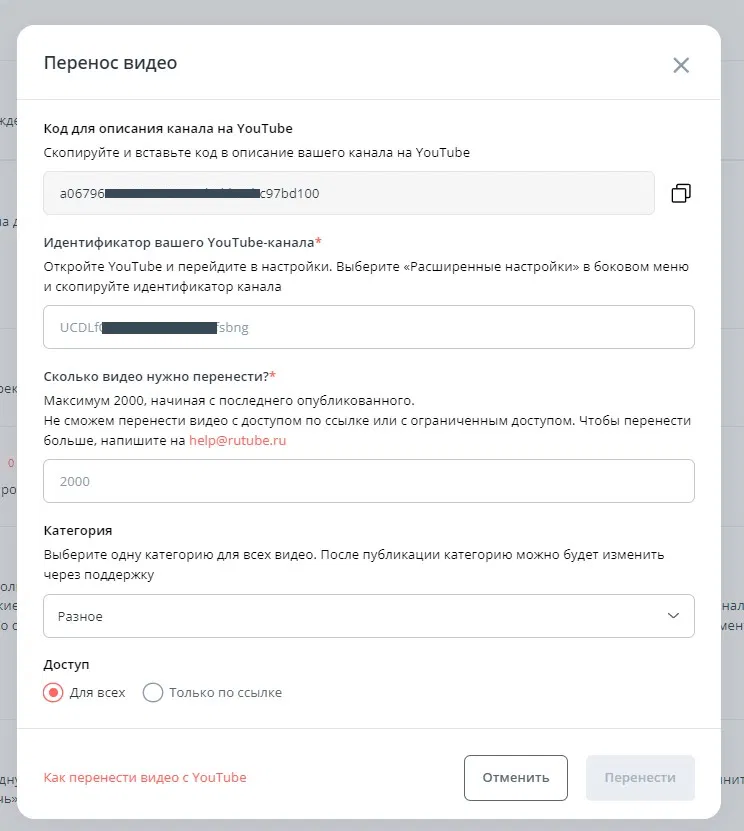The image size is (744, 831).
Task: Click the Идентификатор вашего YouTube-канала label
Action: click(180, 242)
